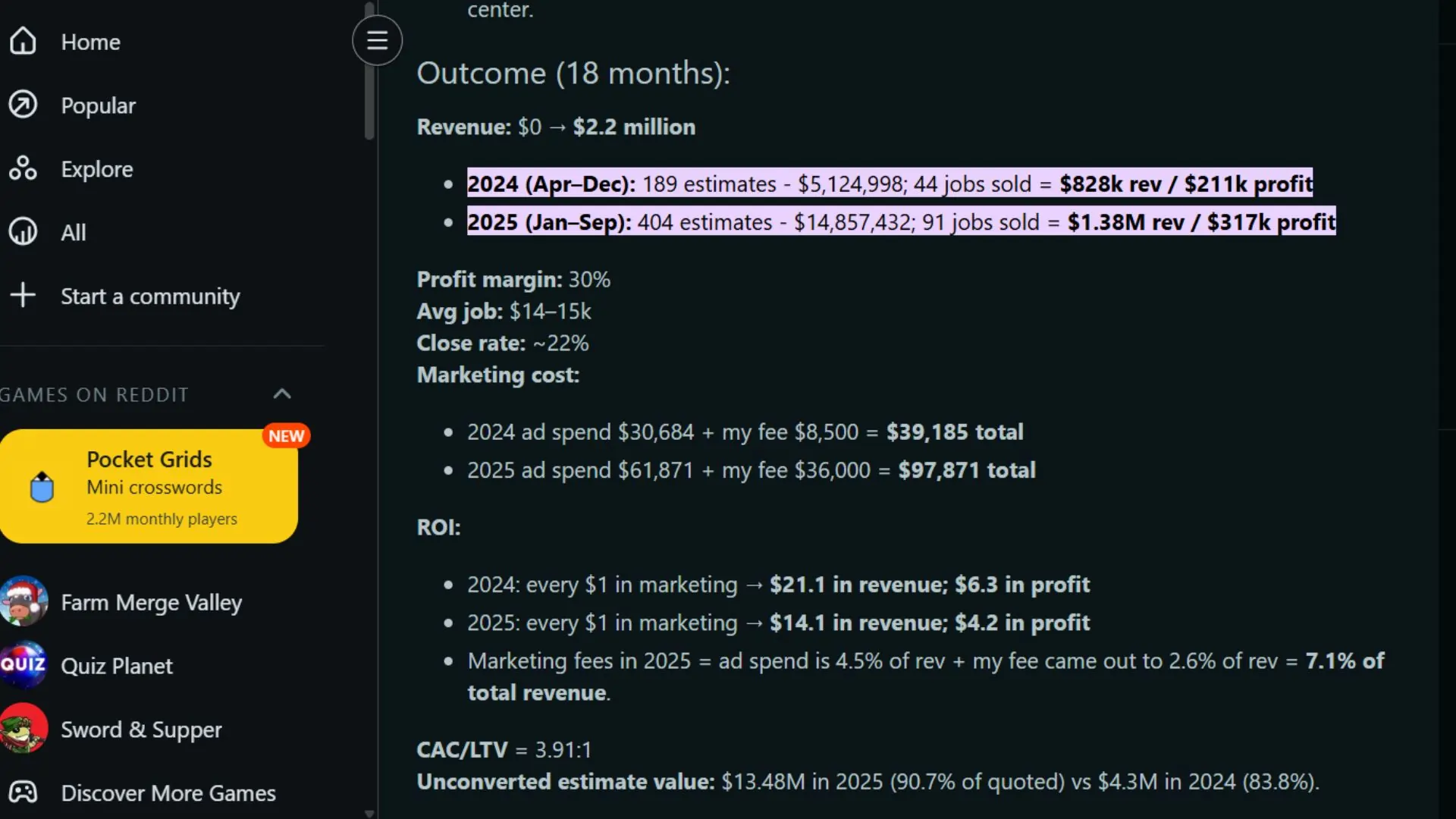Viewport: 1456px width, 819px height.
Task: Open Sword & Supper via its character icon
Action: (x=24, y=728)
